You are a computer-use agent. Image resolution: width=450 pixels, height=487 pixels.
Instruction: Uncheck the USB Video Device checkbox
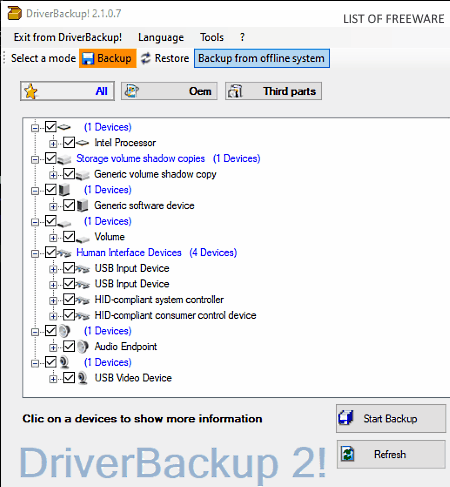coord(69,378)
